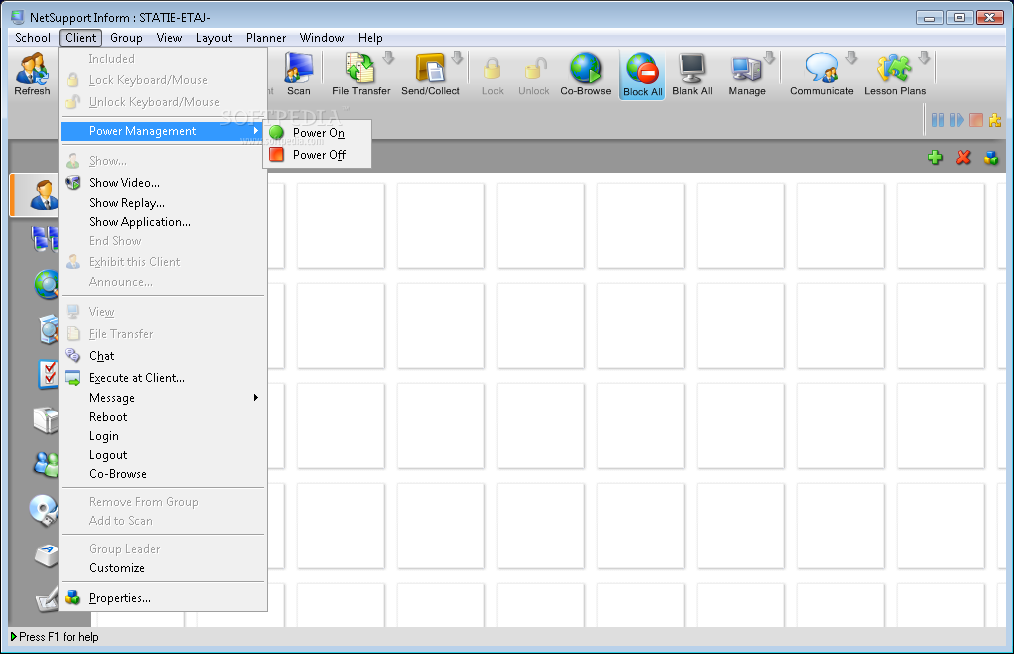
Task: Click the Unlock toolbar icon
Action: coord(534,75)
